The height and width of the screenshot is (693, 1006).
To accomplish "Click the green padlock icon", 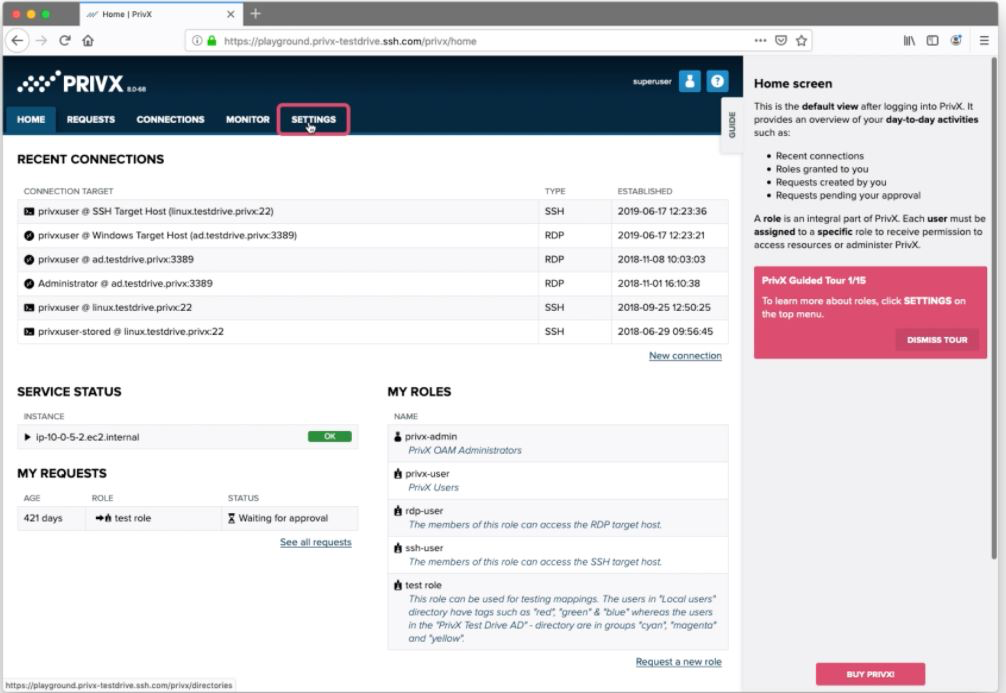I will (212, 40).
